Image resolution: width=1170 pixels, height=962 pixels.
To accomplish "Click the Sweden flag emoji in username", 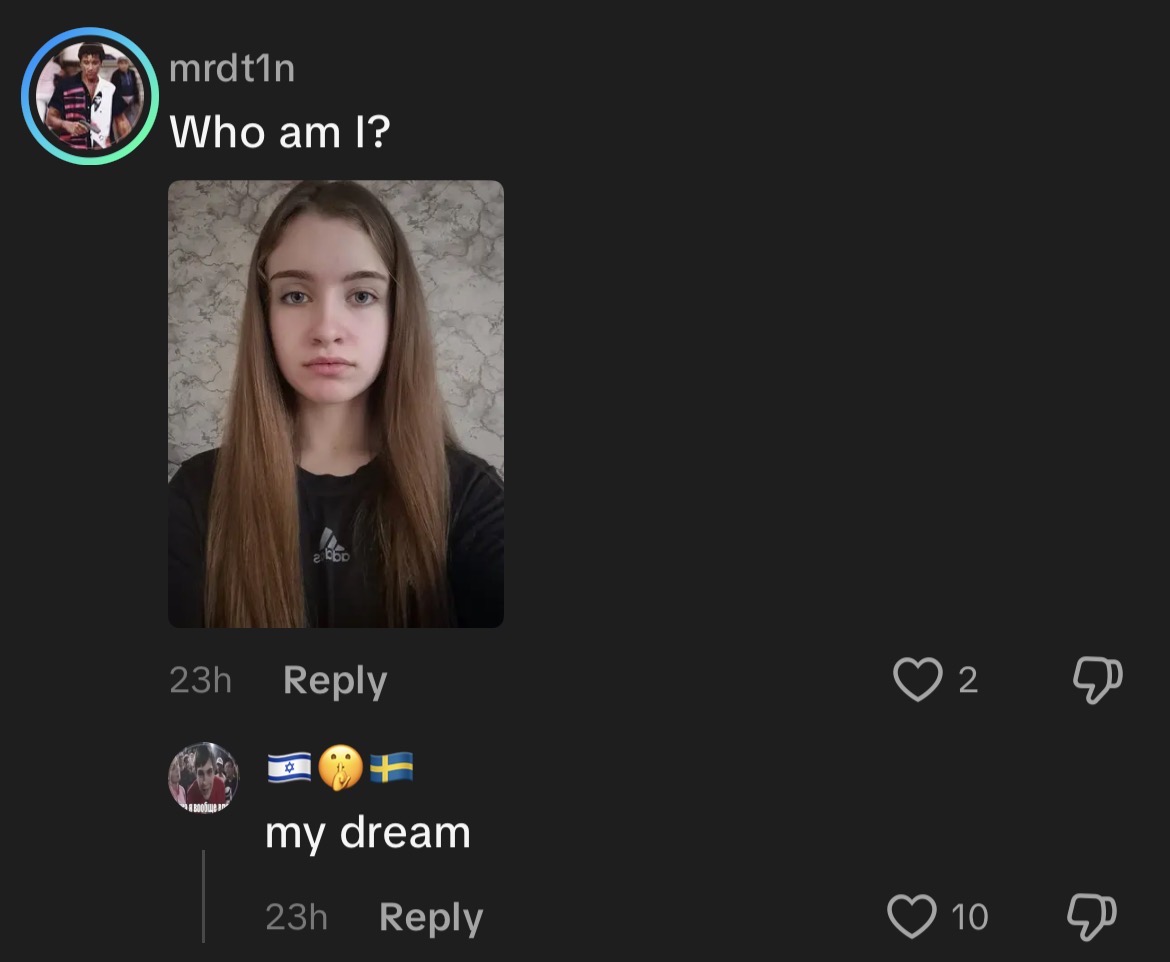I will coord(391,768).
